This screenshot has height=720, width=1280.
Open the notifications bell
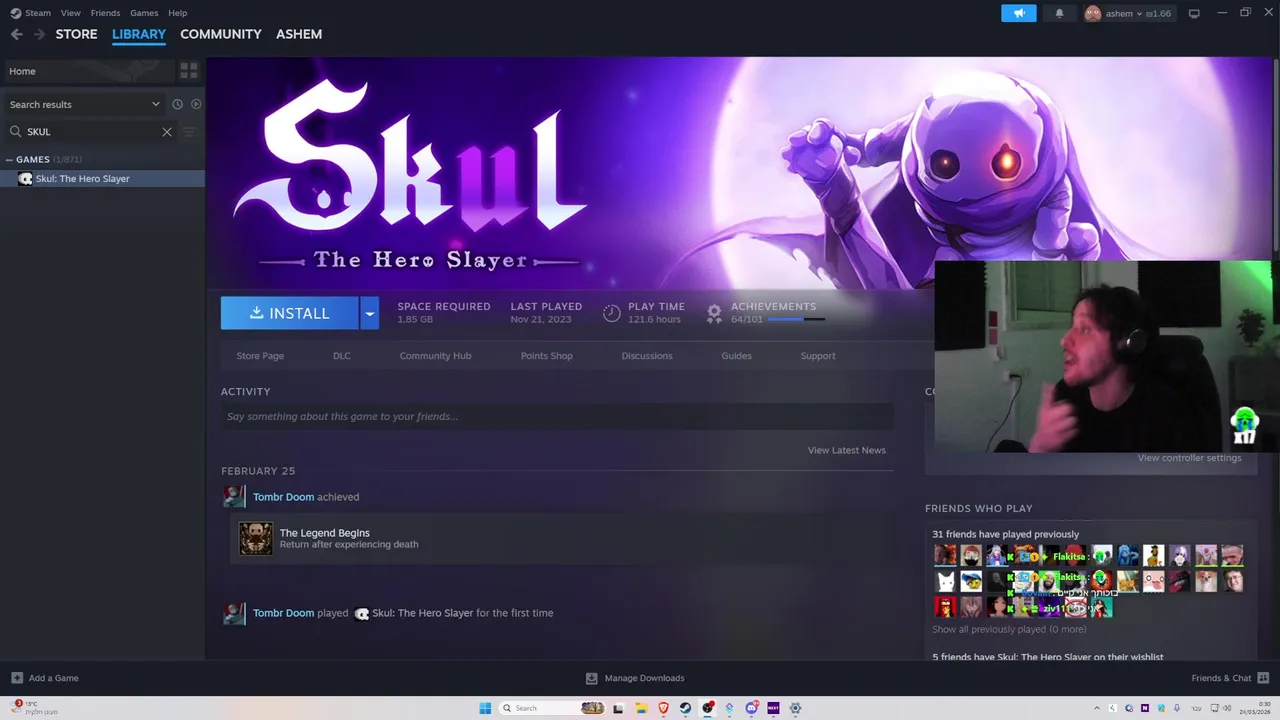tap(1060, 13)
